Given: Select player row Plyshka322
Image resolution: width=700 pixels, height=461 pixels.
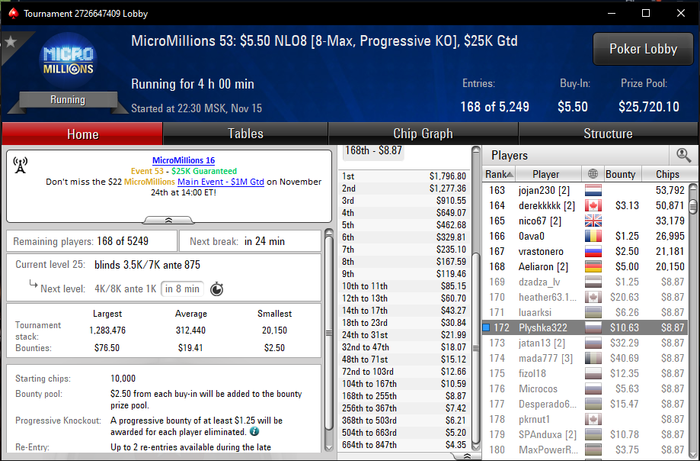Looking at the screenshot, I should pos(585,328).
